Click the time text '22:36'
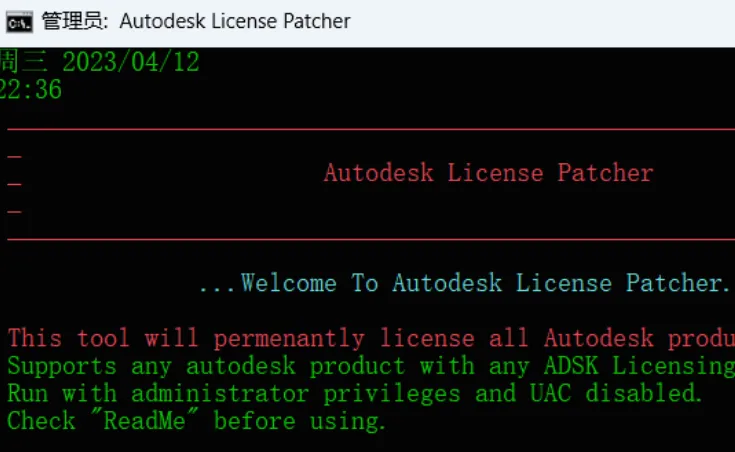735x452 pixels. click(x=30, y=89)
